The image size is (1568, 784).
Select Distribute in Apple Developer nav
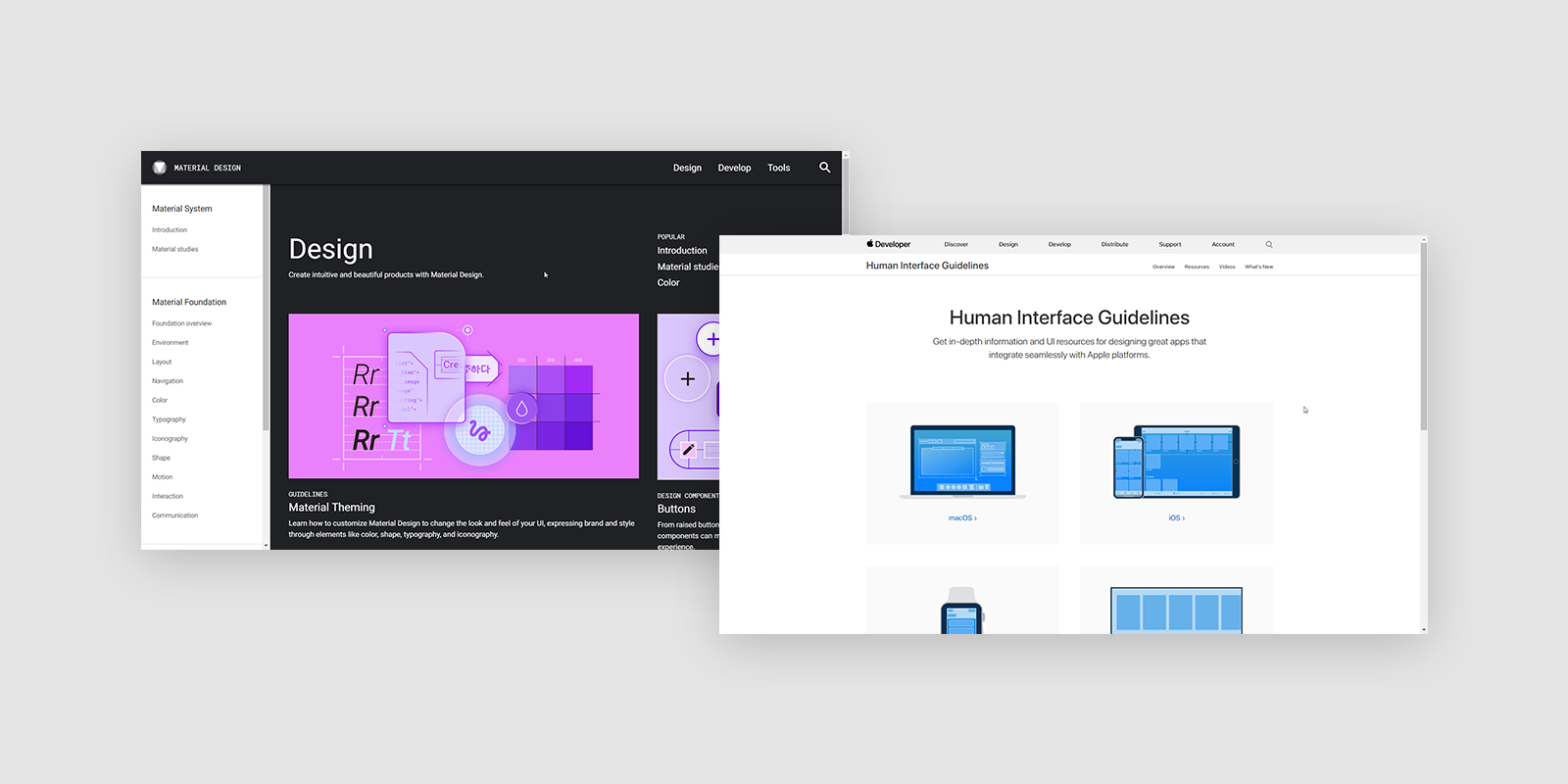[x=1115, y=244]
